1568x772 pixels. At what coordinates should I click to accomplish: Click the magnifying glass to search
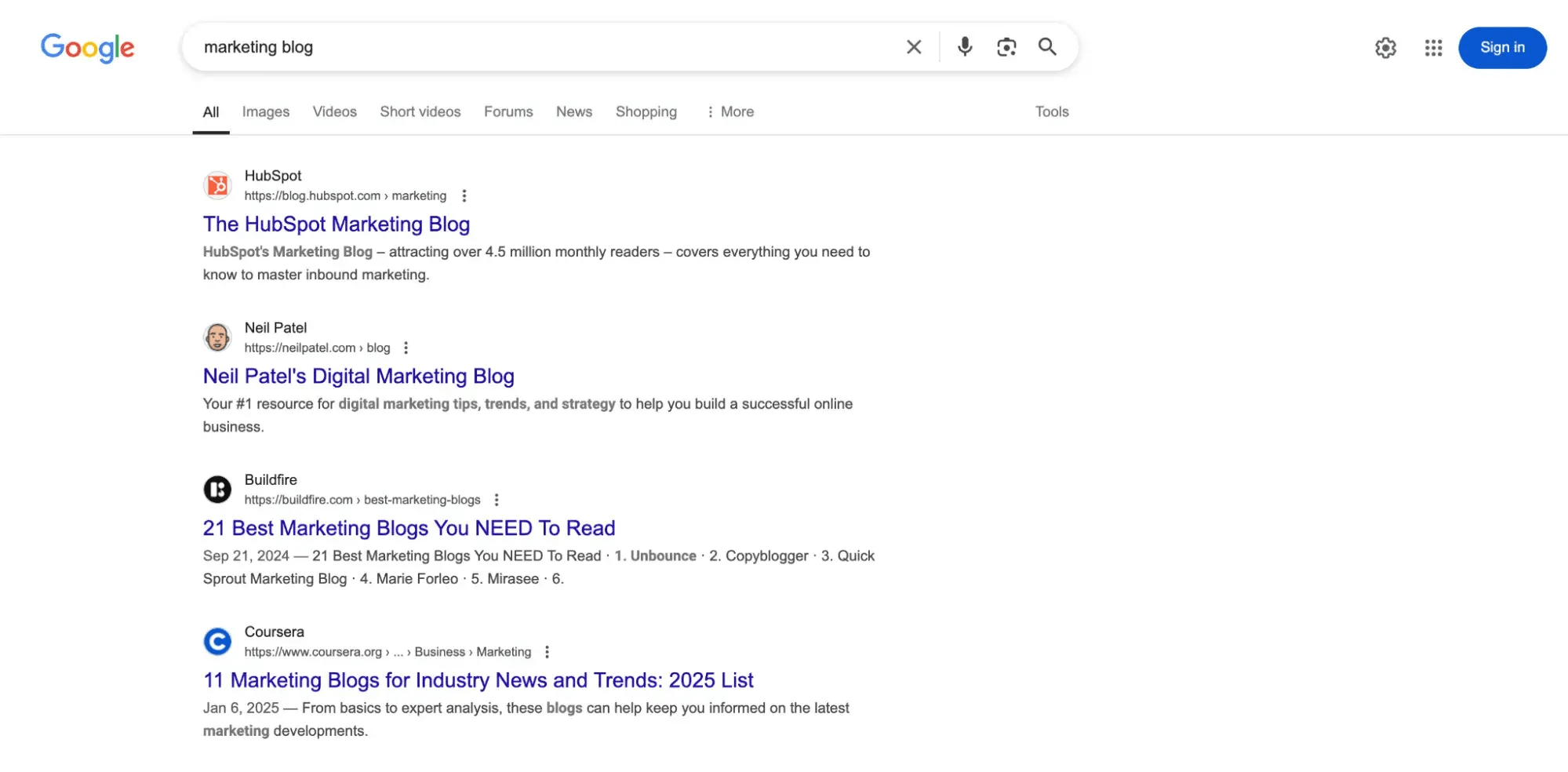(1048, 47)
